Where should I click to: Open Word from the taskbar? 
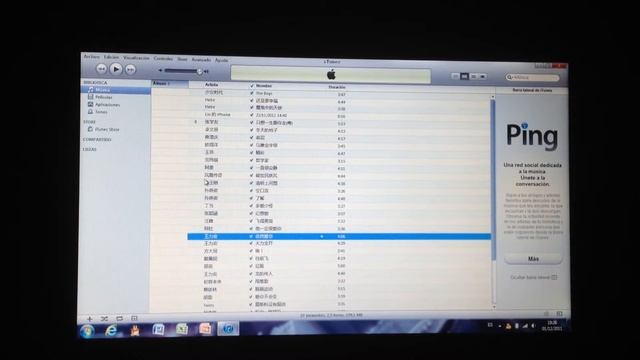tap(158, 329)
